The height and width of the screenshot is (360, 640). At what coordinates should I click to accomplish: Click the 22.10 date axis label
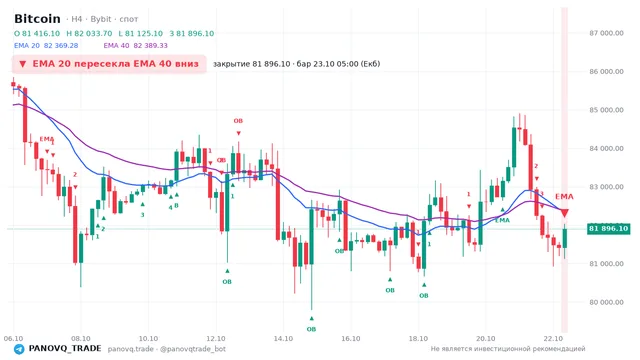pos(553,339)
